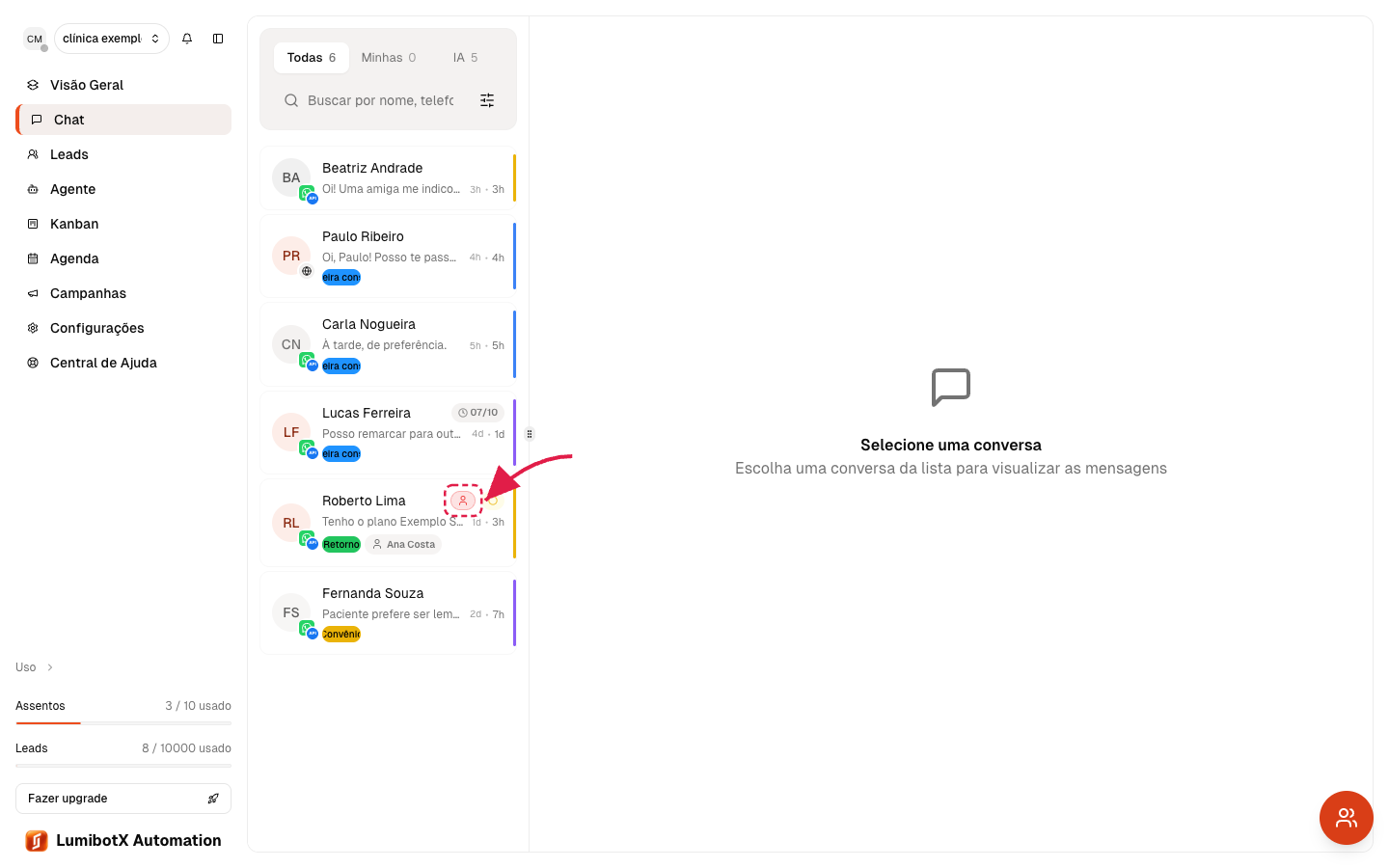
Task: Click the resize handle of the conversation list
Action: coord(530,434)
